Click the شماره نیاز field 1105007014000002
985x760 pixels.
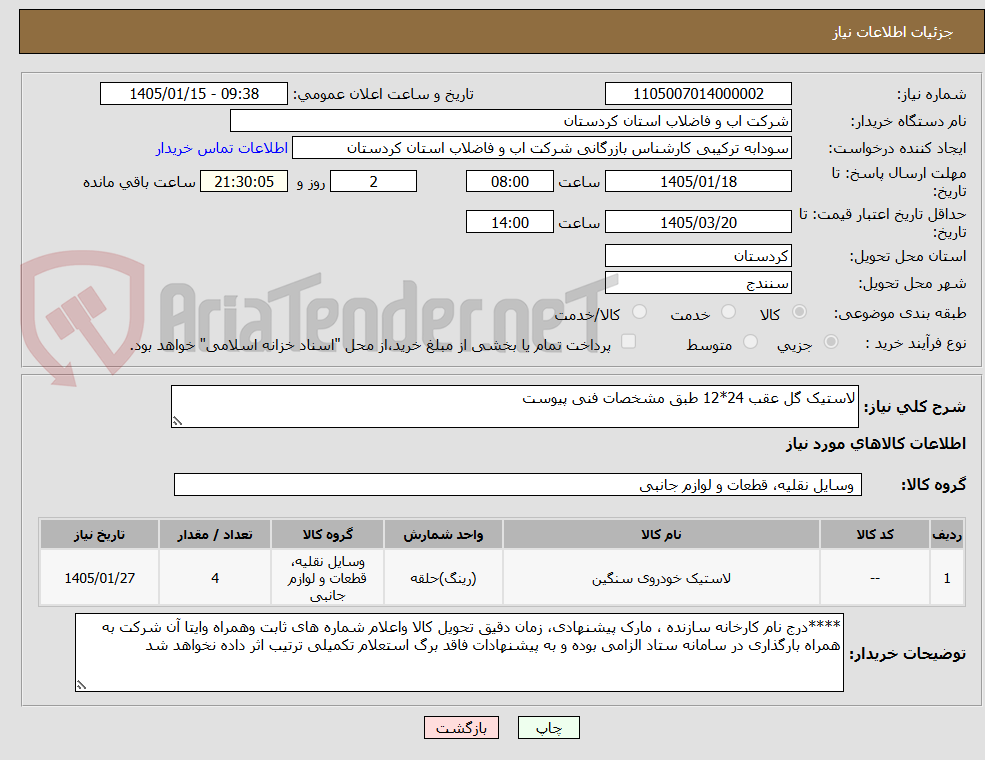click(698, 94)
